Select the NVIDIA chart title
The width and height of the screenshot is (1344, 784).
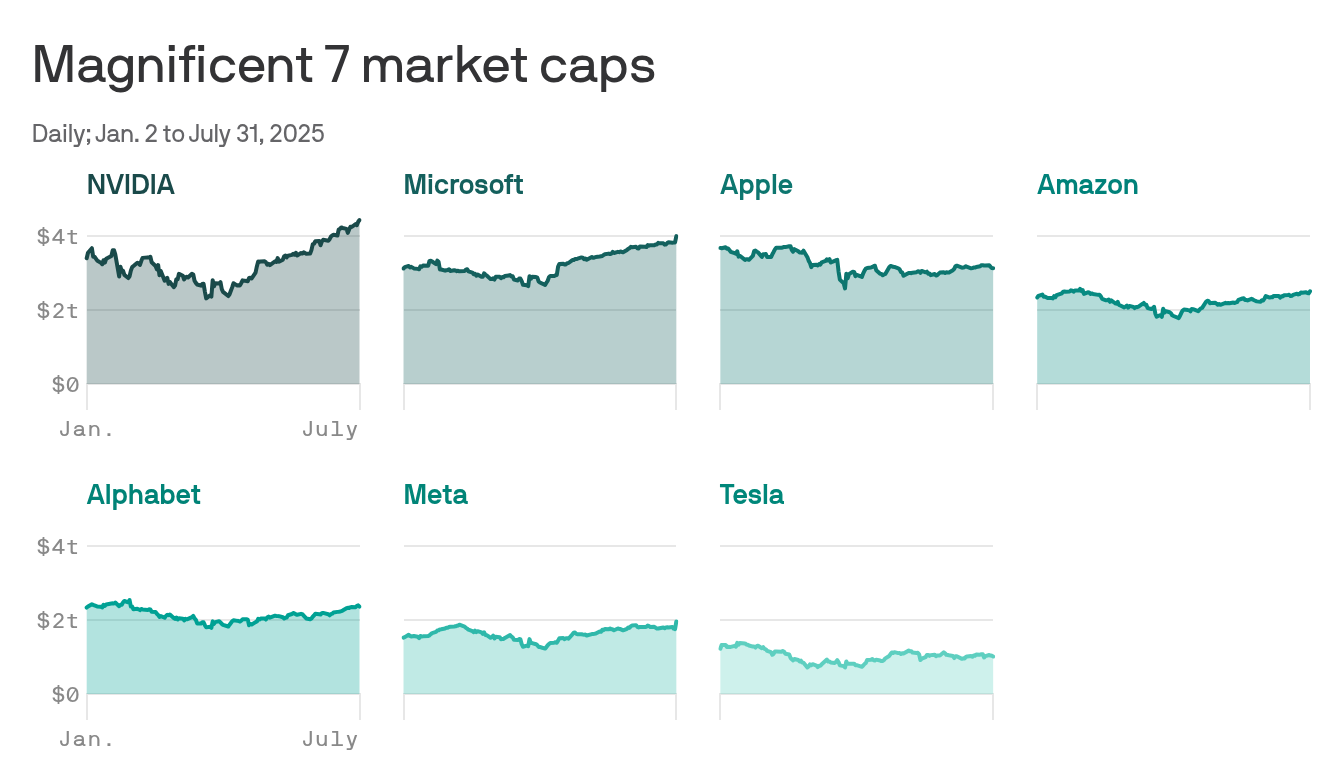click(131, 185)
